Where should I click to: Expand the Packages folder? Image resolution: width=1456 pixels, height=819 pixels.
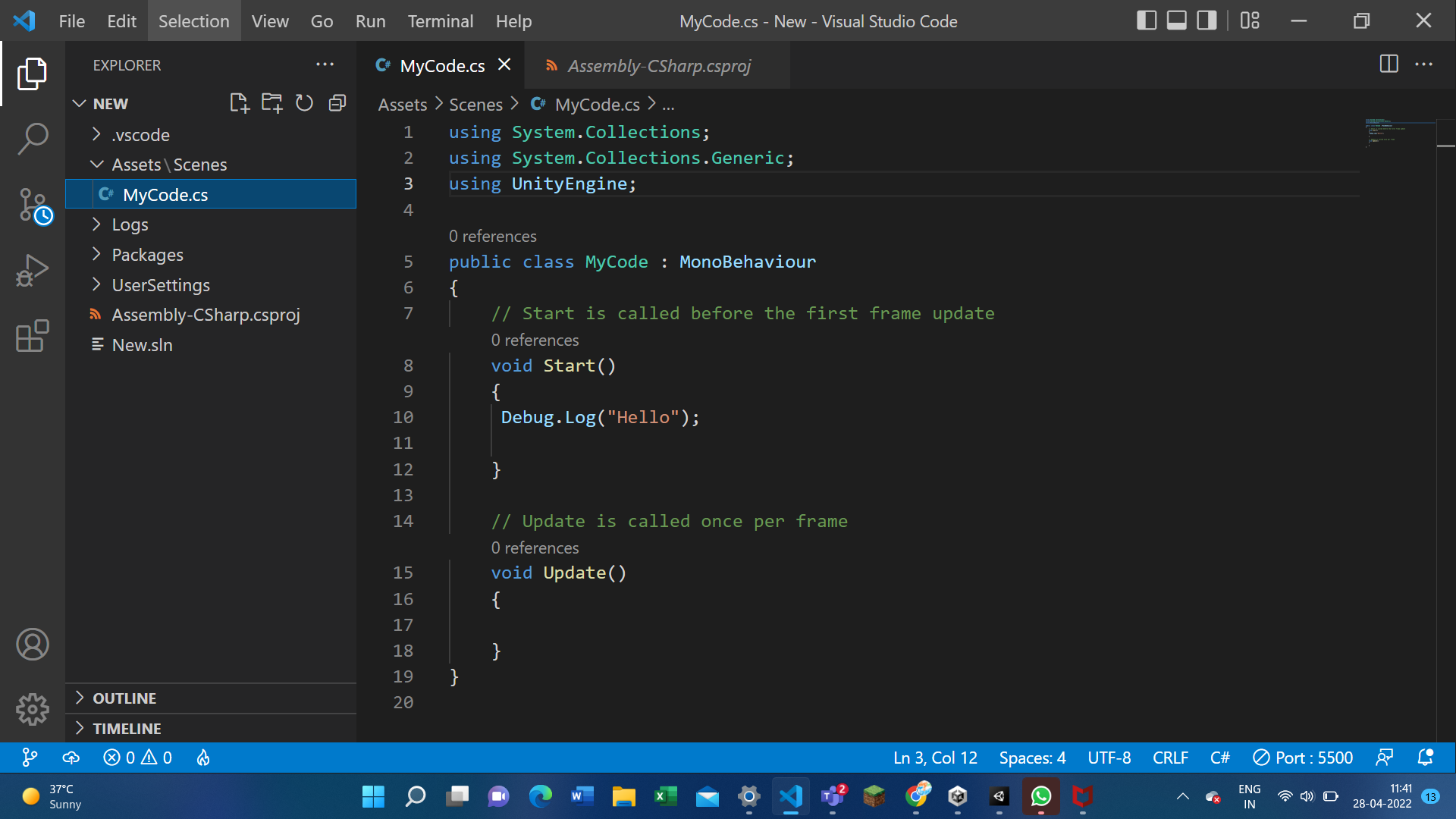[x=147, y=255]
